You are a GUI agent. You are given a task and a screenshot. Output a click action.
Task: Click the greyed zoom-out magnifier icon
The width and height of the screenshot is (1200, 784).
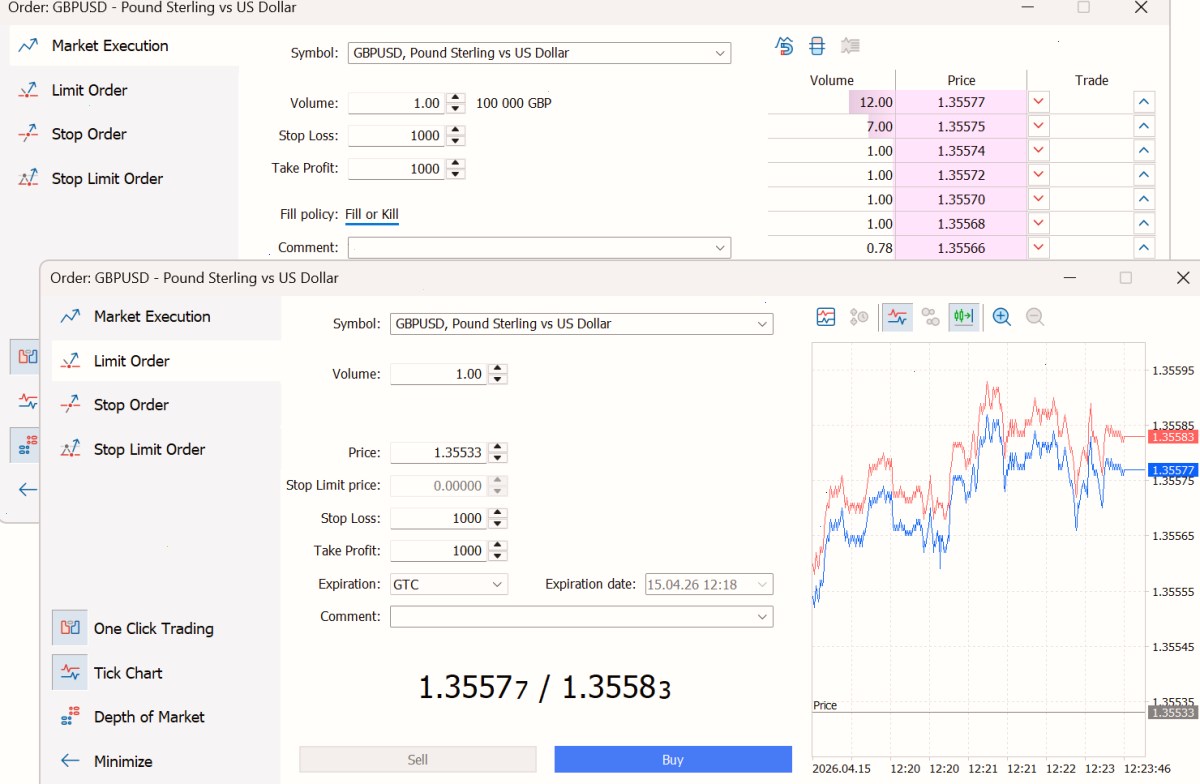click(x=1035, y=317)
